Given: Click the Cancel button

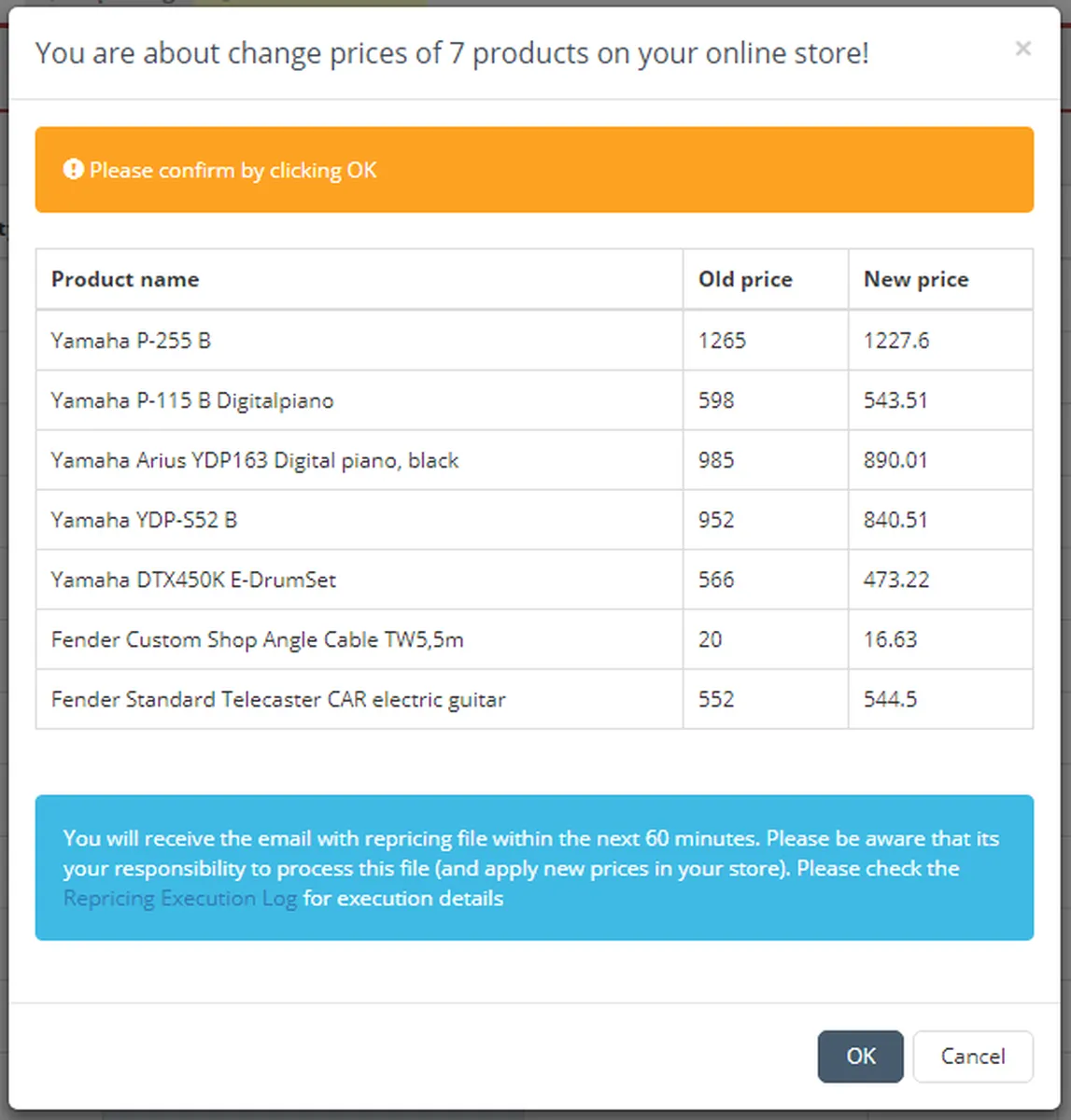Looking at the screenshot, I should (x=973, y=1057).
